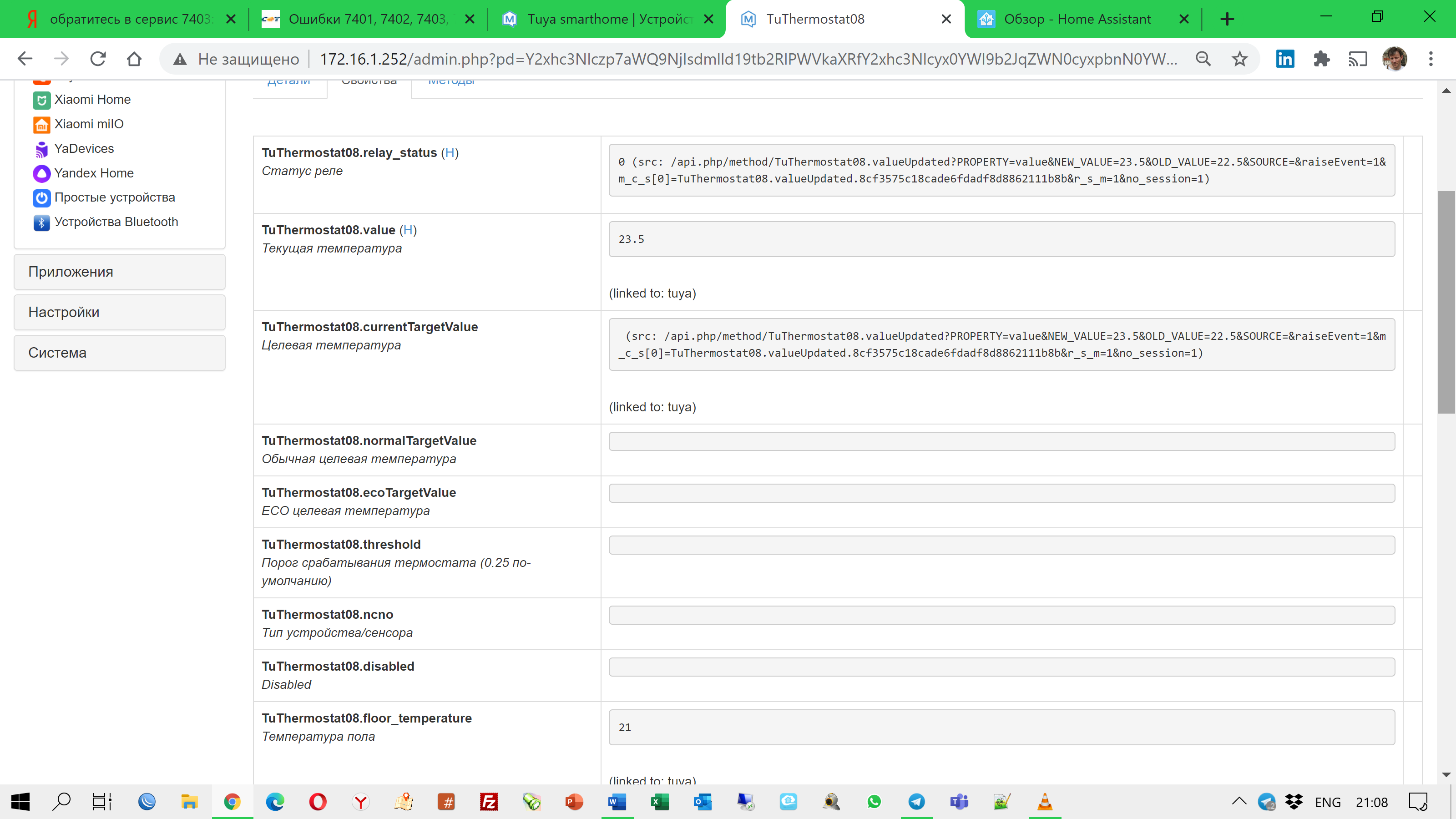This screenshot has width=1456, height=819.
Task: Open Dropbox from the system tray
Action: [x=1294, y=801]
